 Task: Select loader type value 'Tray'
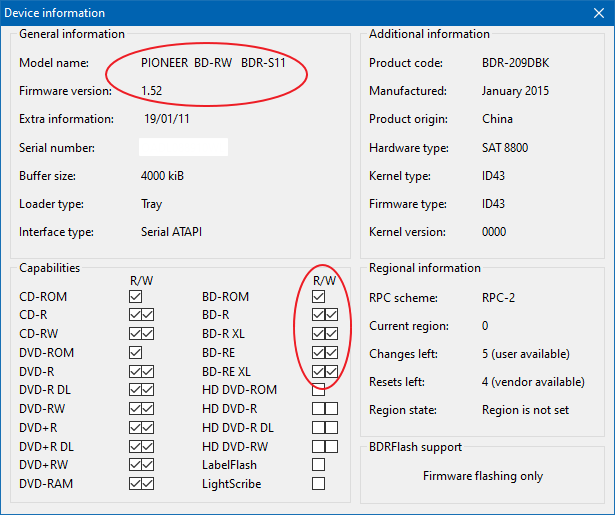151,204
